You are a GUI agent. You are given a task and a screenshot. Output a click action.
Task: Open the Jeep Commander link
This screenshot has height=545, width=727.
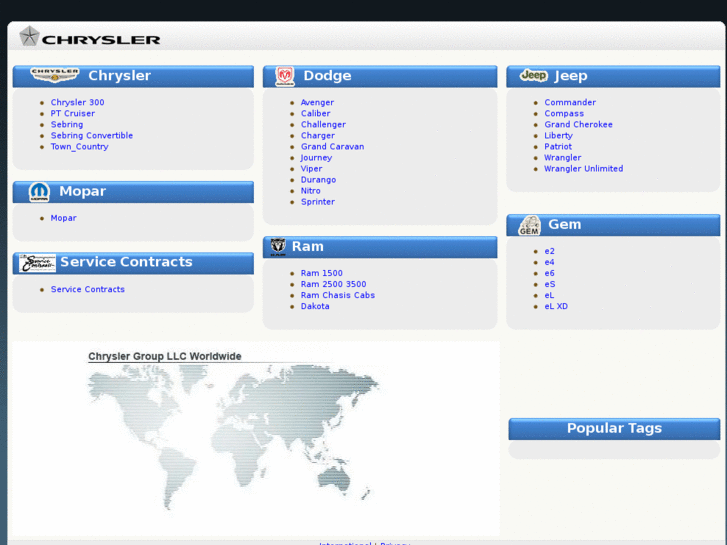[x=570, y=102]
